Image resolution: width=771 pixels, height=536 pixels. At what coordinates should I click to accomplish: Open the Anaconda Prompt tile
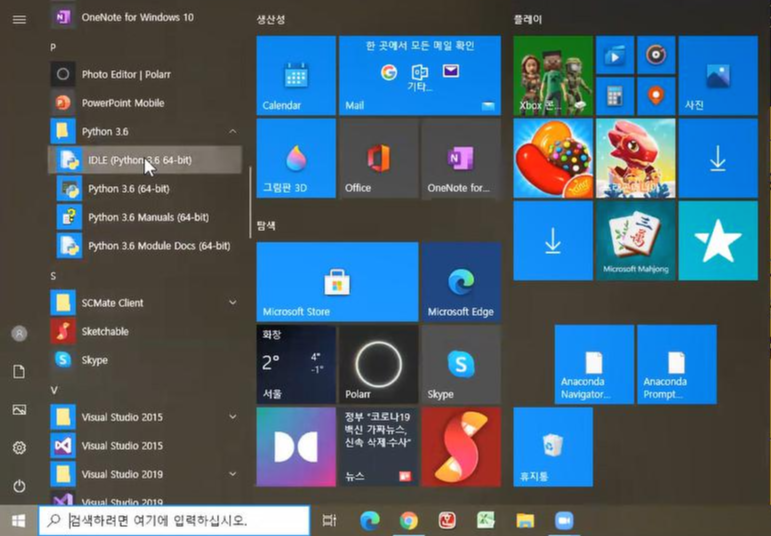677,364
